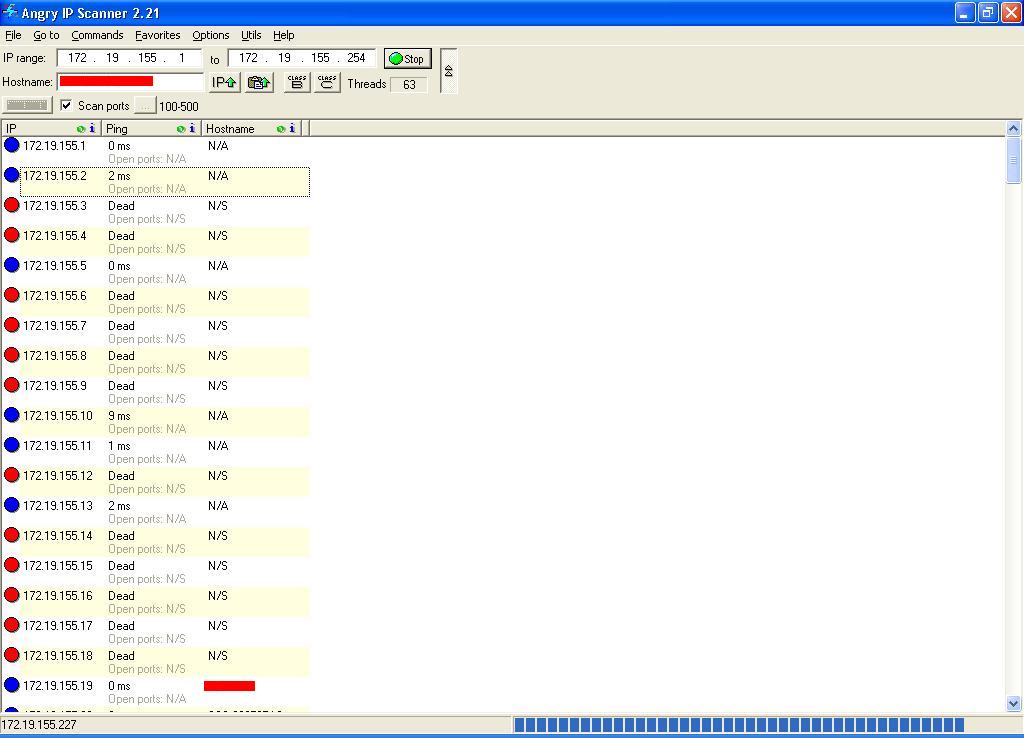The height and width of the screenshot is (738, 1024).
Task: Click the blue alive icon for 172.19.155.1
Action: click(12, 145)
